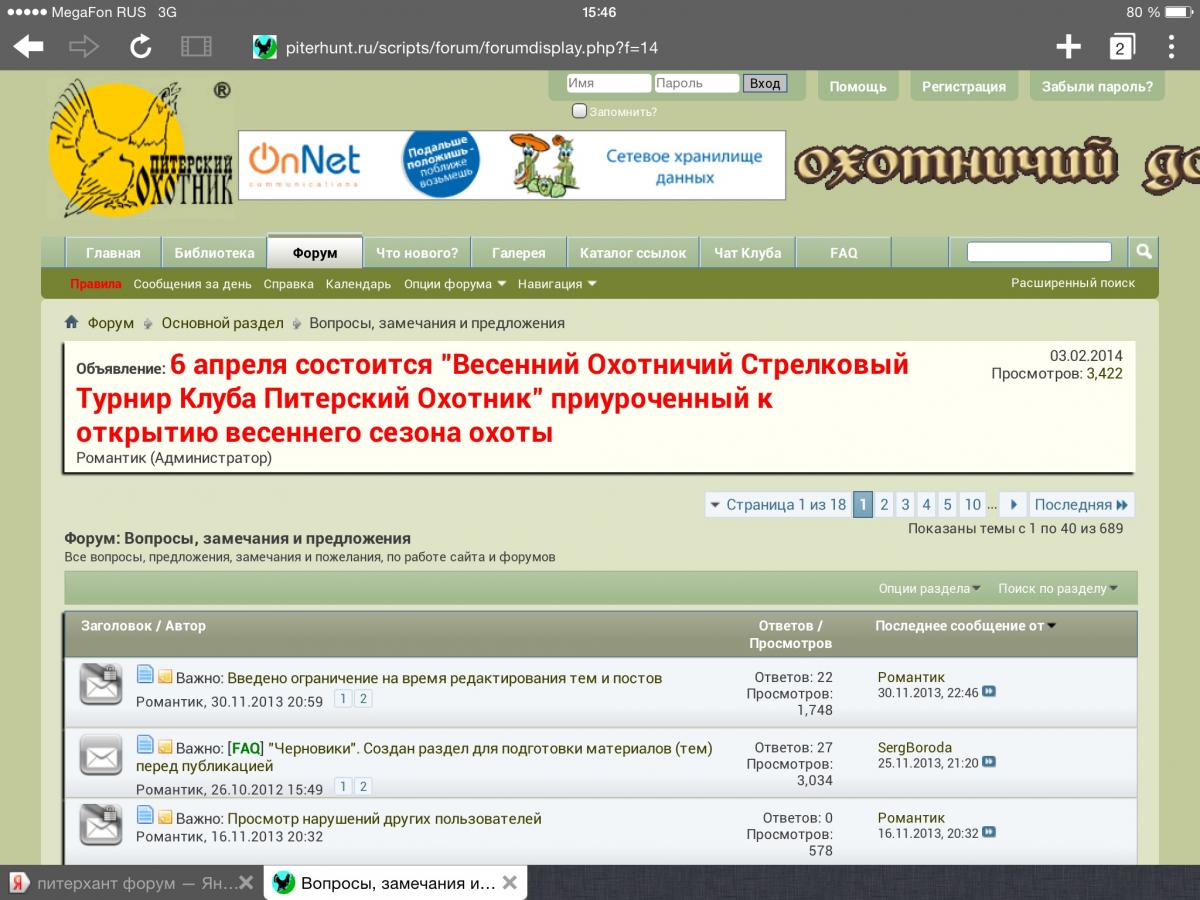Open the browser three-dot menu

pyautogui.click(x=1171, y=46)
